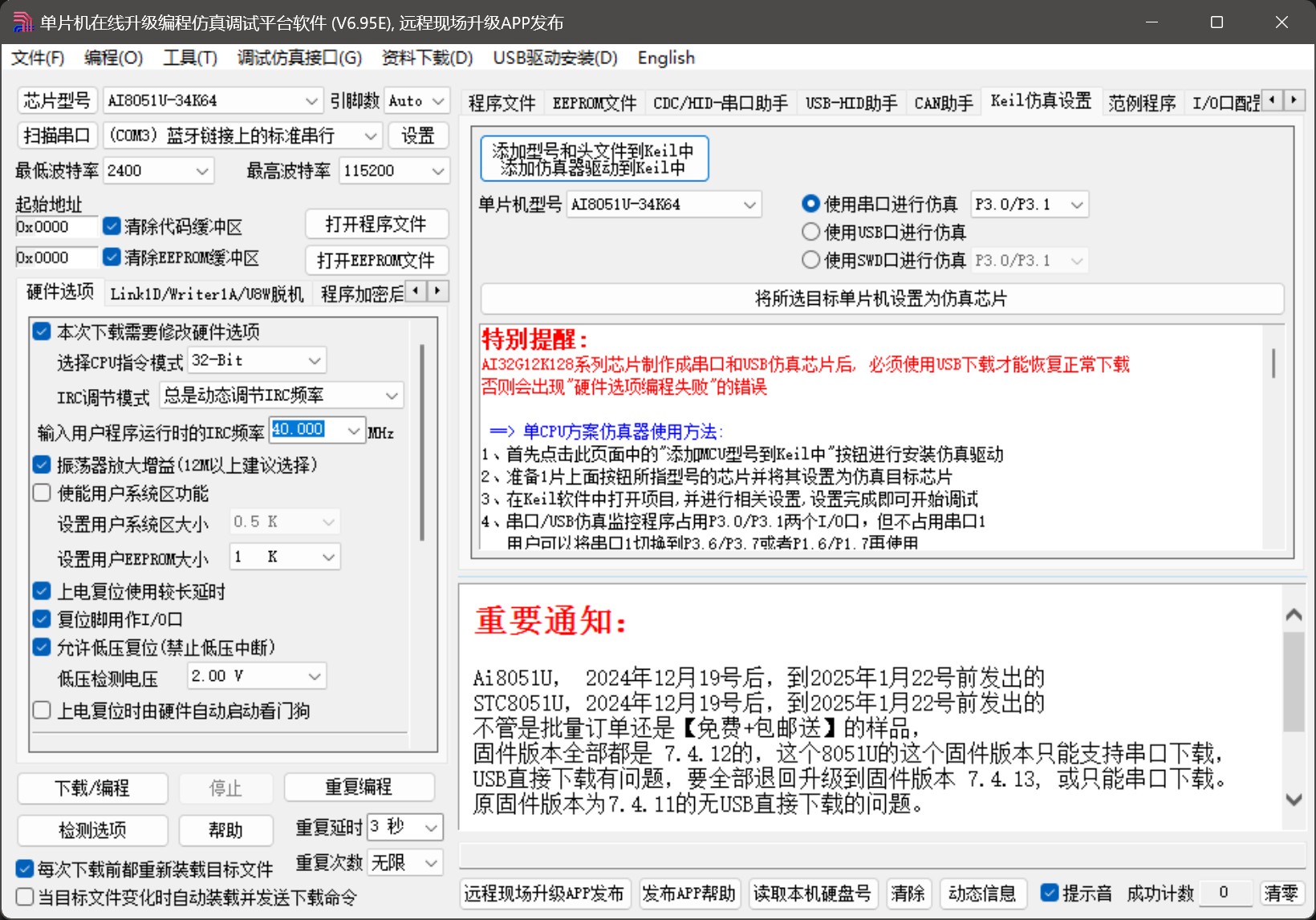Switch language via English menu
The width and height of the screenshot is (1316, 920).
(666, 58)
